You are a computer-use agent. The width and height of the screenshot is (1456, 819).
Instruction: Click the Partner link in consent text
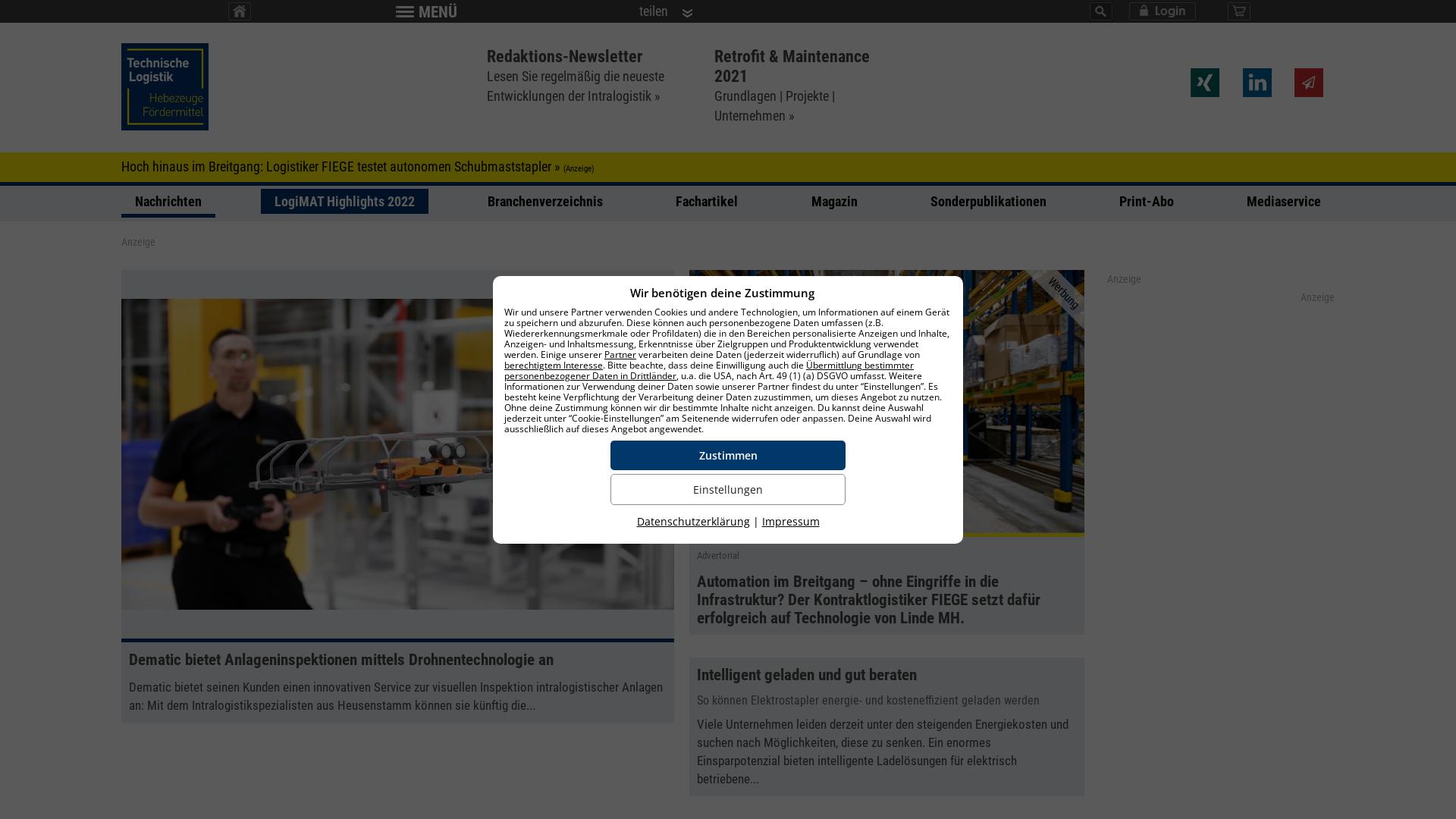(x=620, y=355)
